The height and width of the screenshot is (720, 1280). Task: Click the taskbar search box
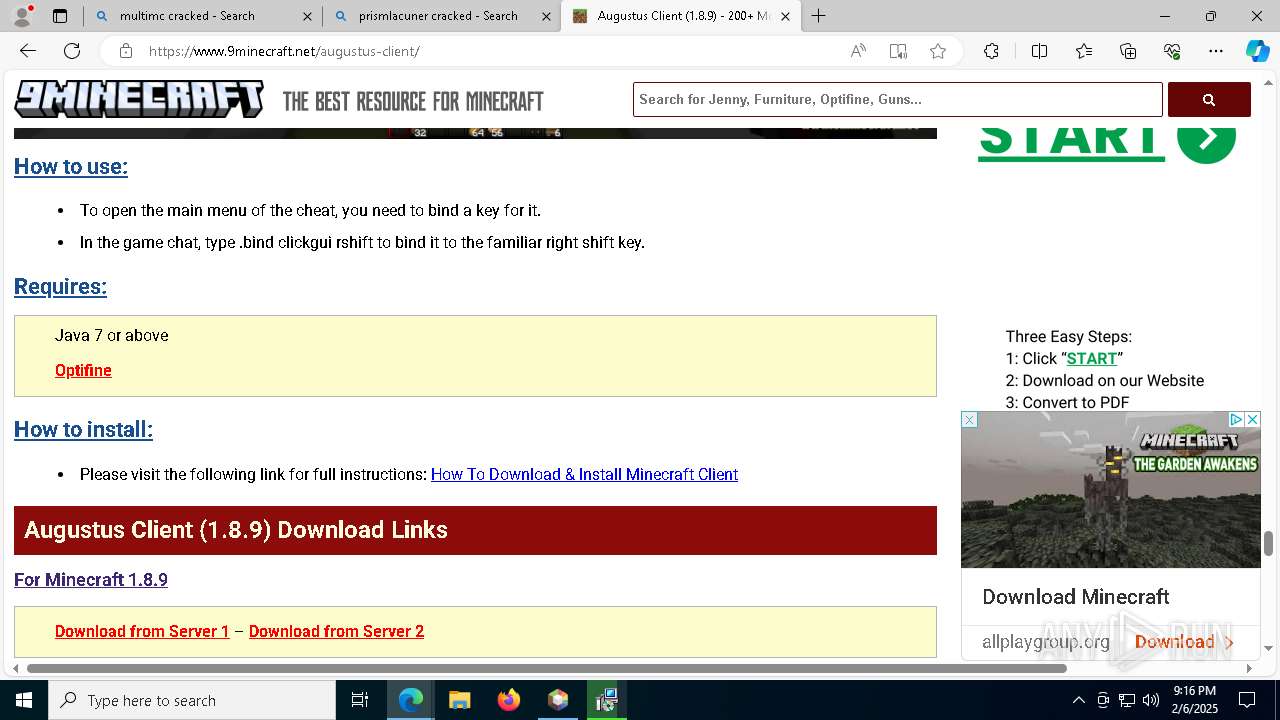coord(192,700)
